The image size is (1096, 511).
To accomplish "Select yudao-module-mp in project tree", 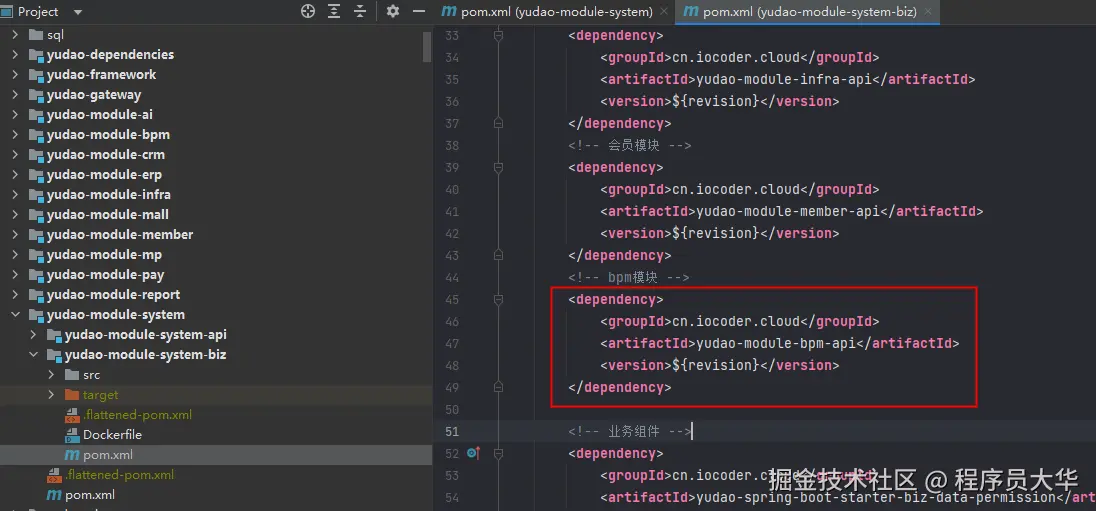I will pos(104,255).
